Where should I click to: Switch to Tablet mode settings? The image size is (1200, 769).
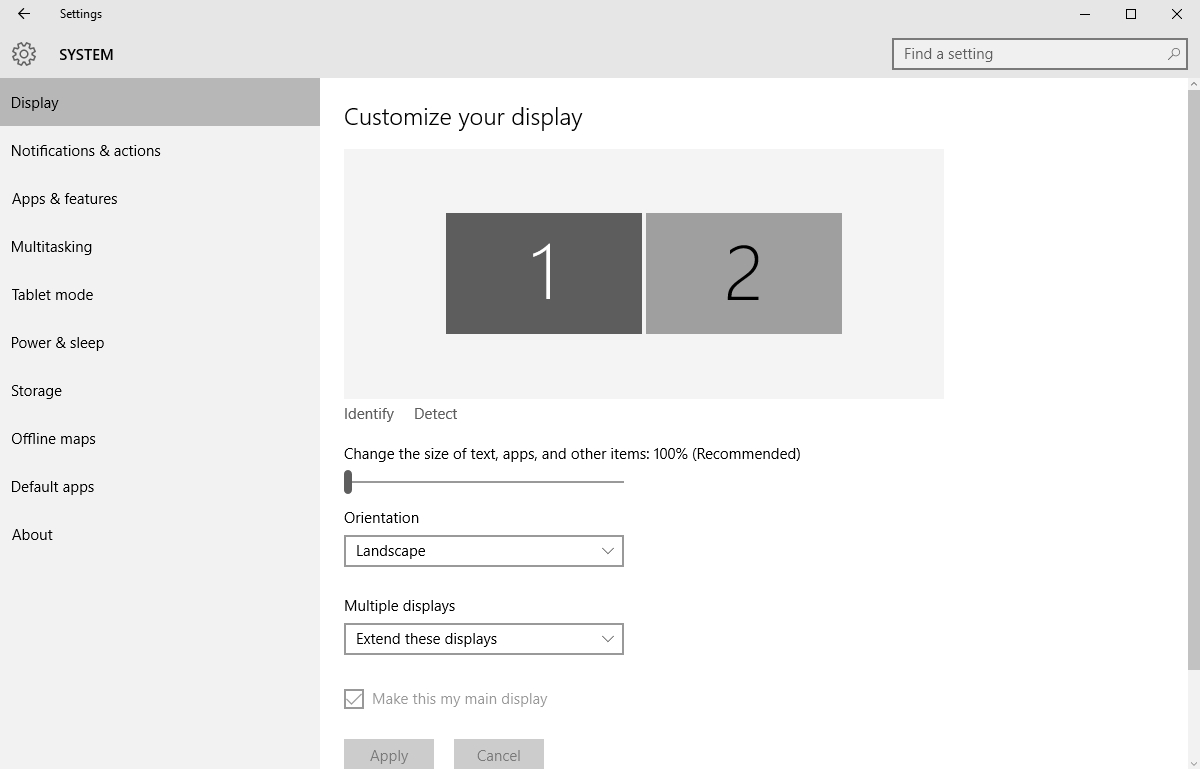(x=53, y=295)
